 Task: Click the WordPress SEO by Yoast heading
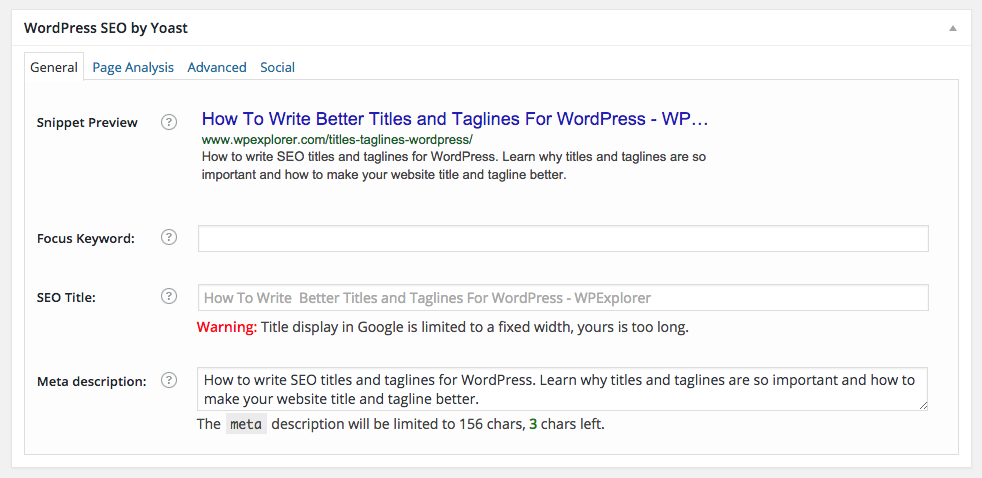click(x=106, y=28)
